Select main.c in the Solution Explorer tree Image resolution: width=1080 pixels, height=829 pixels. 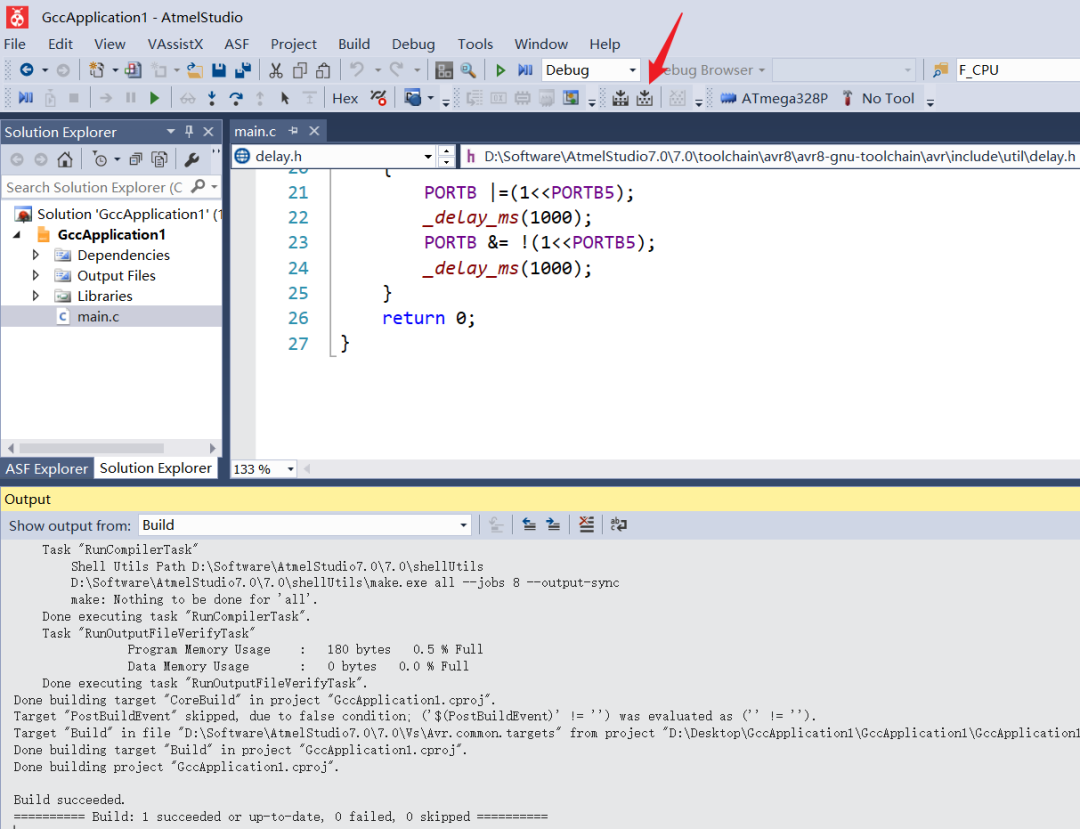(98, 317)
